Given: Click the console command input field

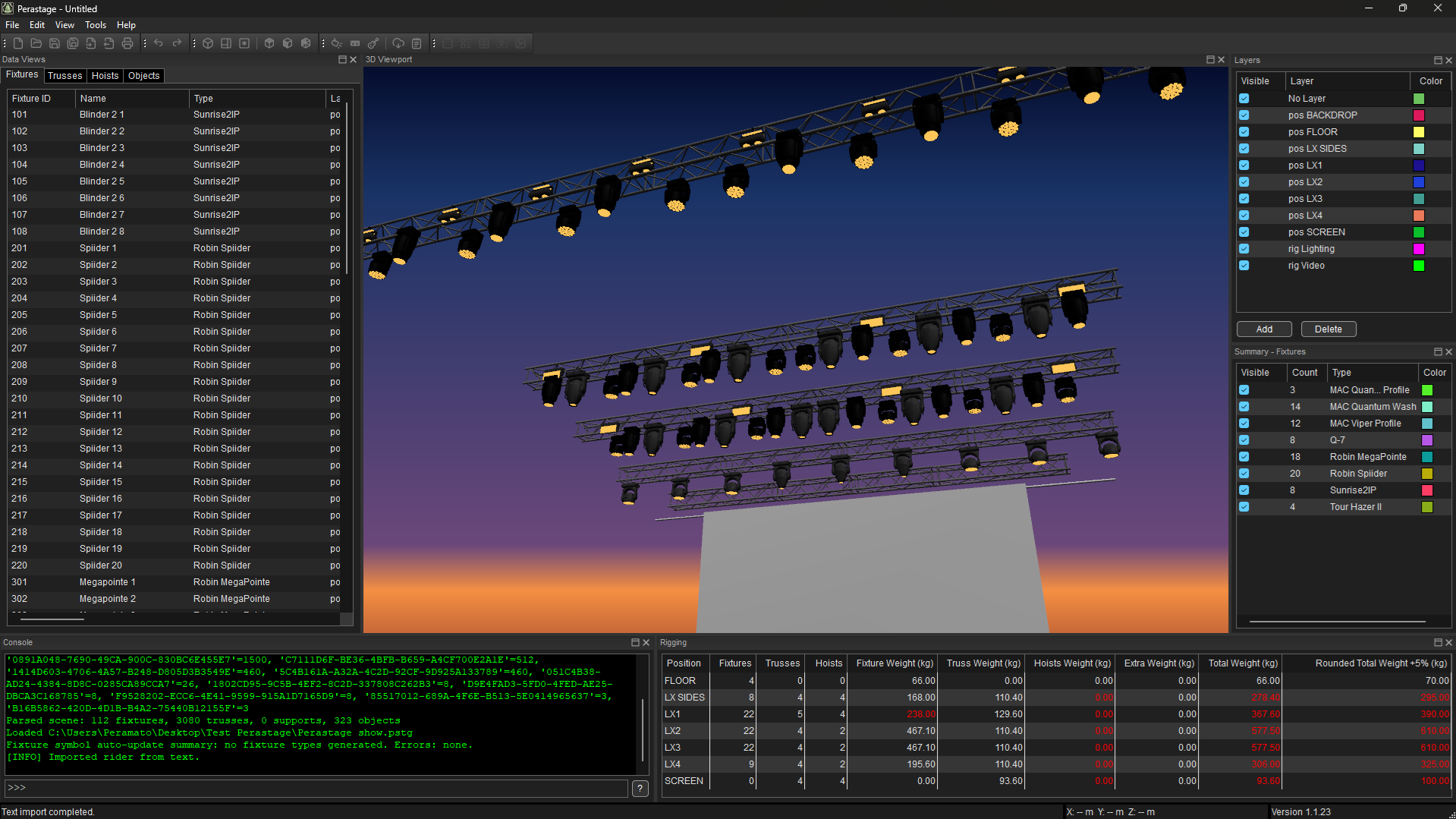Looking at the screenshot, I should coord(316,789).
